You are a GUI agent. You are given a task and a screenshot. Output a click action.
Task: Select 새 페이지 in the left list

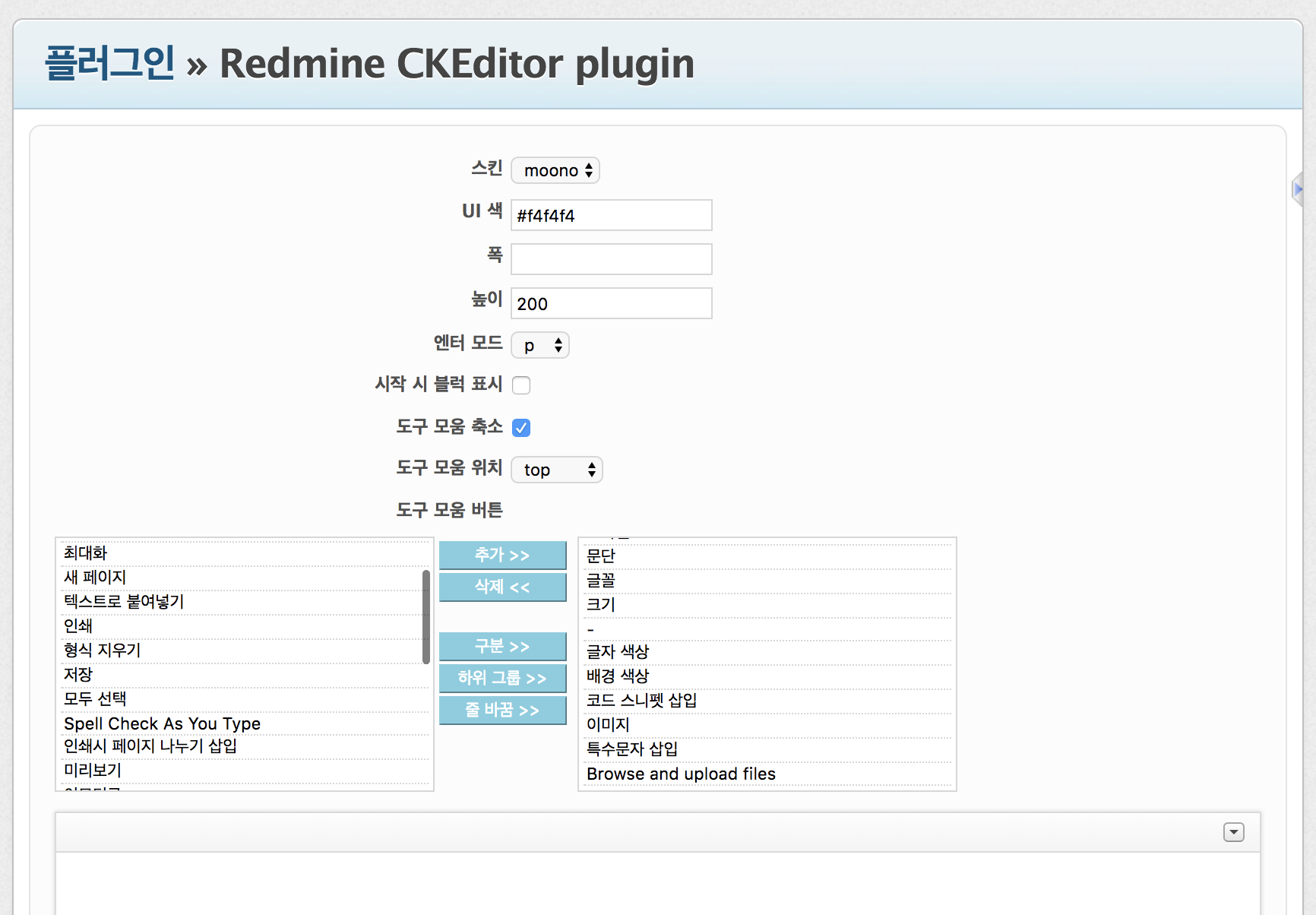pyautogui.click(x=245, y=578)
